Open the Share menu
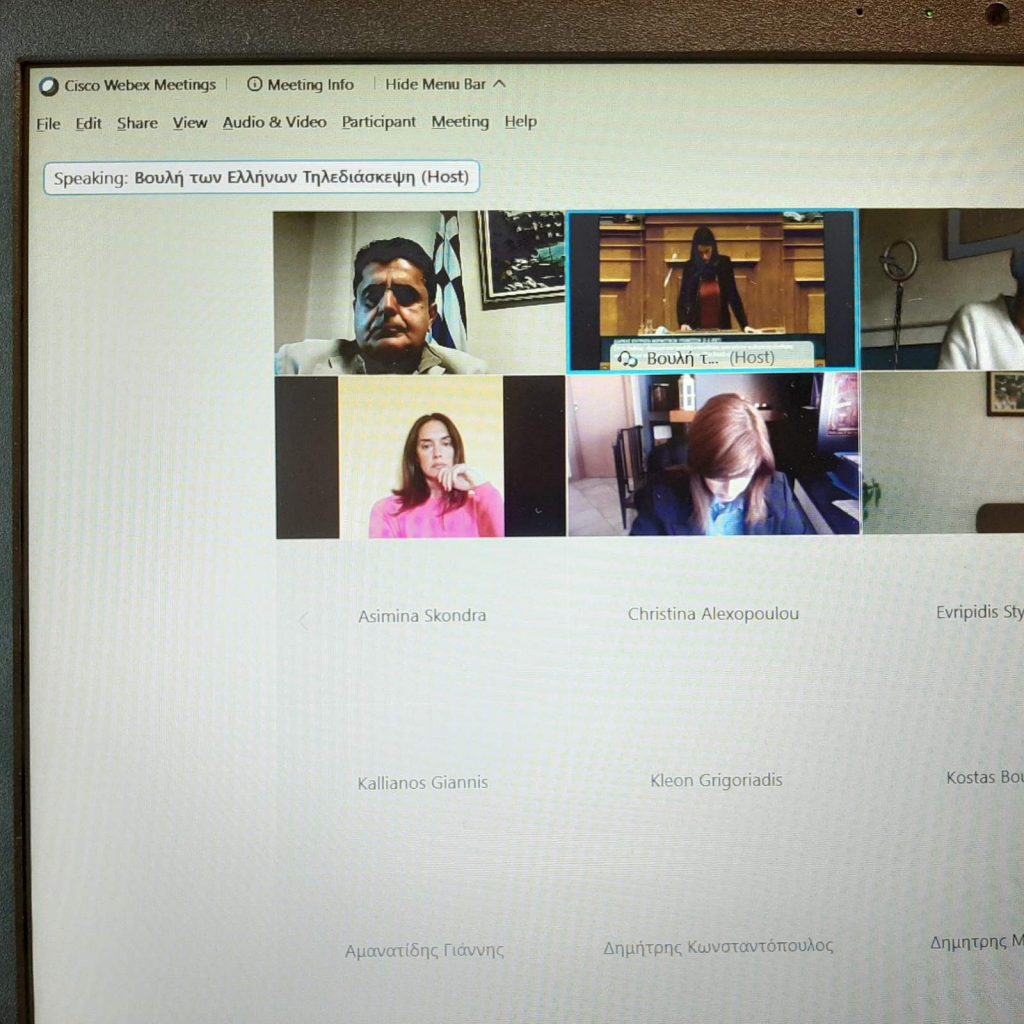Image resolution: width=1024 pixels, height=1024 pixels. click(x=137, y=123)
